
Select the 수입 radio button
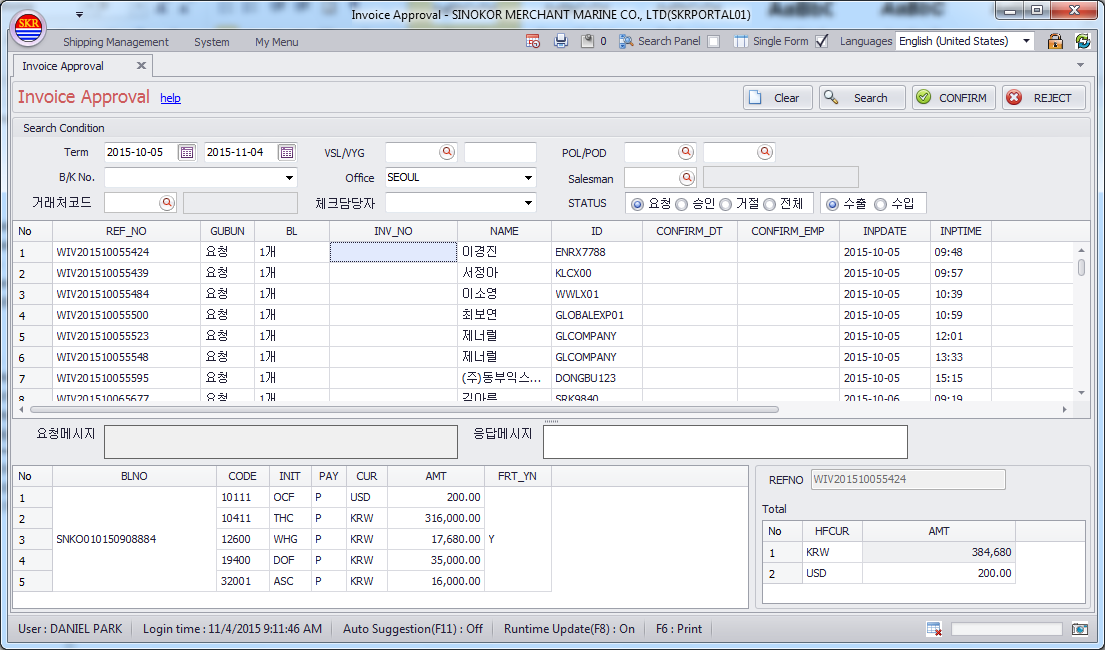point(881,204)
